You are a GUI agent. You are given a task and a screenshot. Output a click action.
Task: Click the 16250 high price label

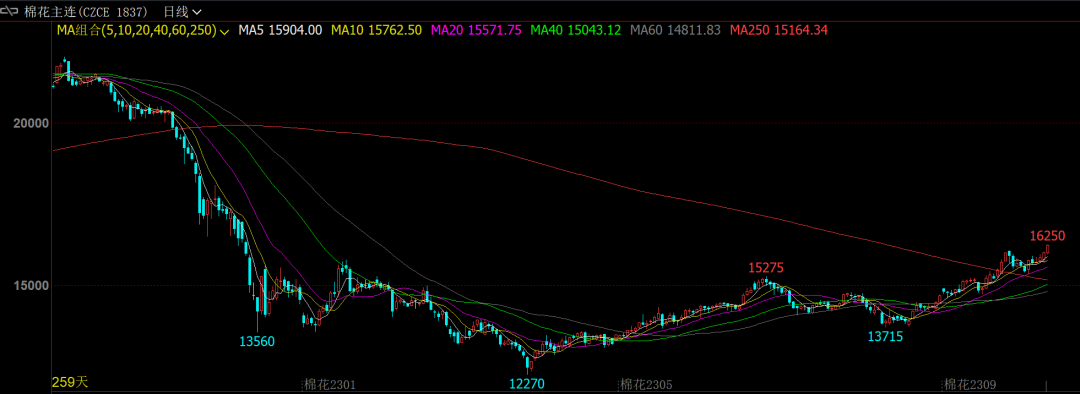1048,236
